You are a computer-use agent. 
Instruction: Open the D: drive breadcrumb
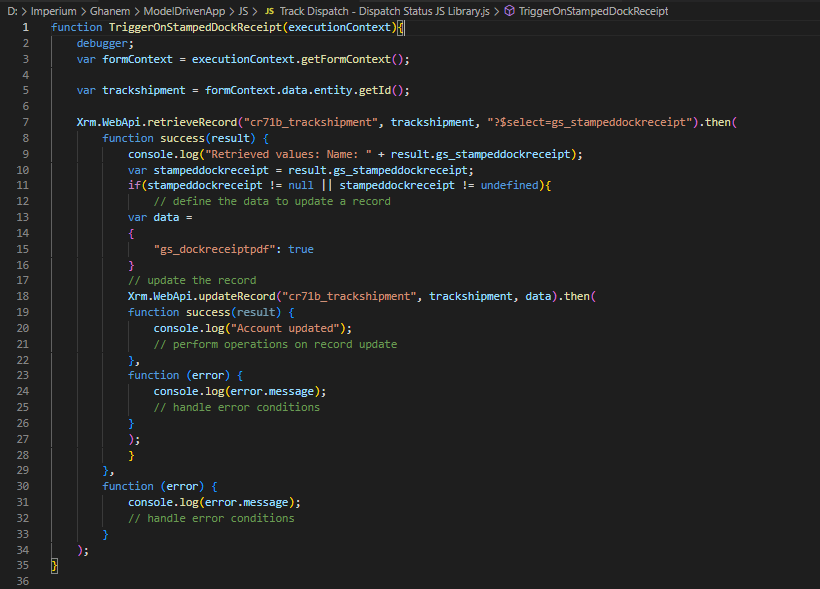tap(10, 10)
